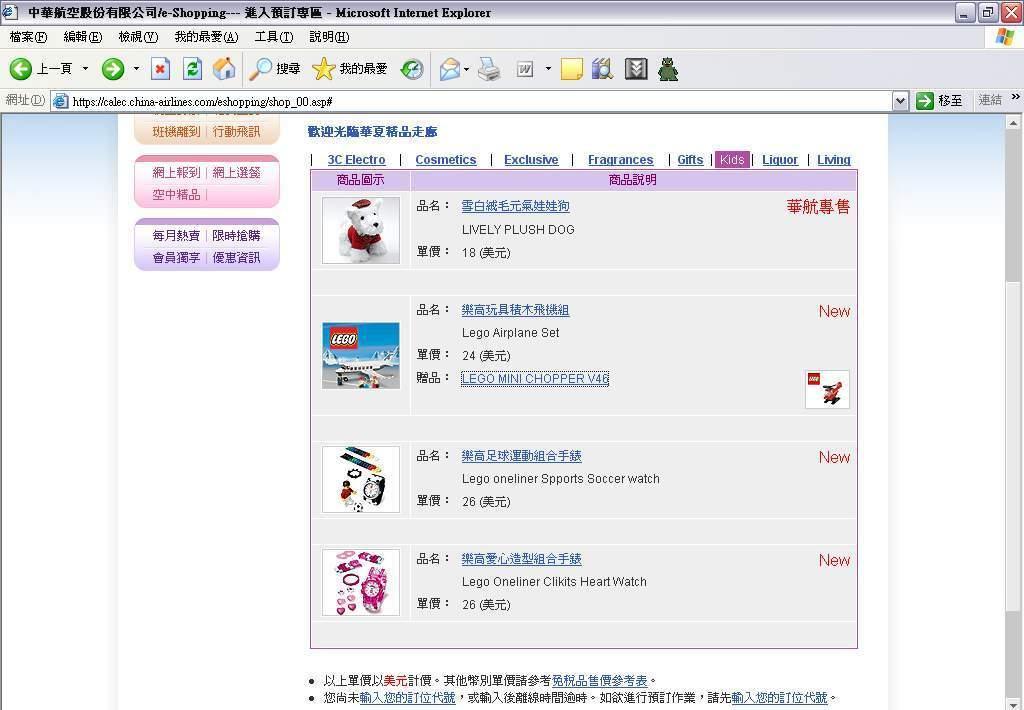Click the page icon in address bar
Viewport: 1024px width, 710px height.
click(x=61, y=101)
